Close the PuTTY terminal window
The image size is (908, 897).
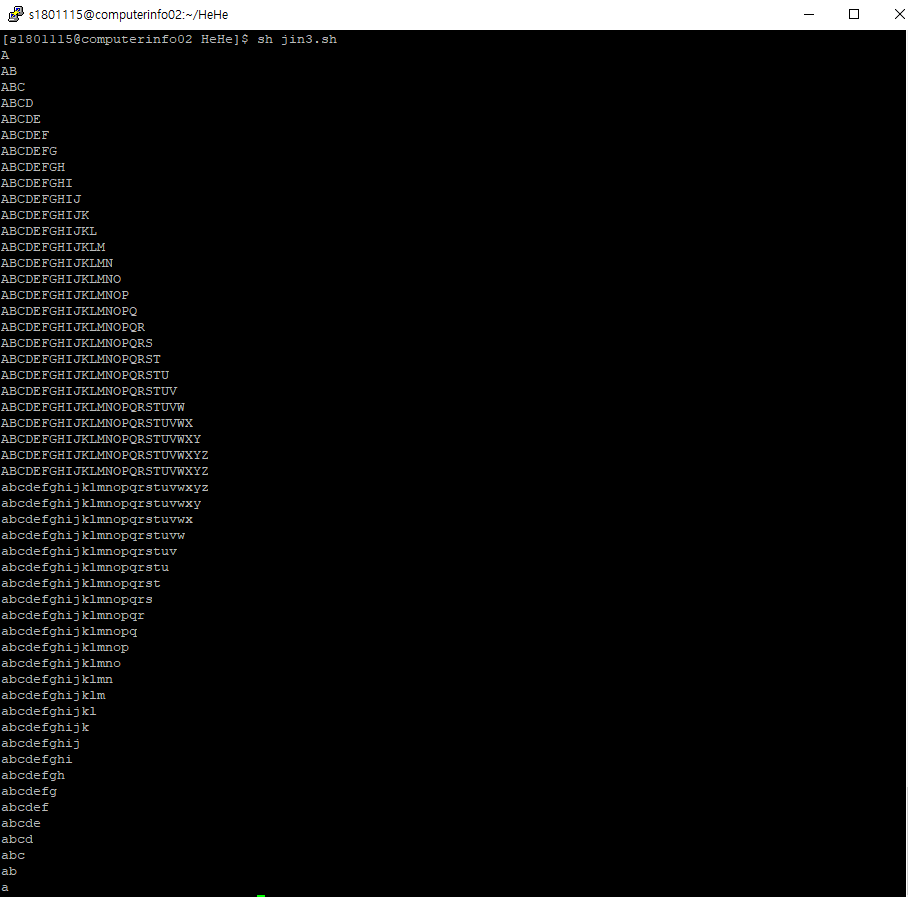(x=899, y=14)
